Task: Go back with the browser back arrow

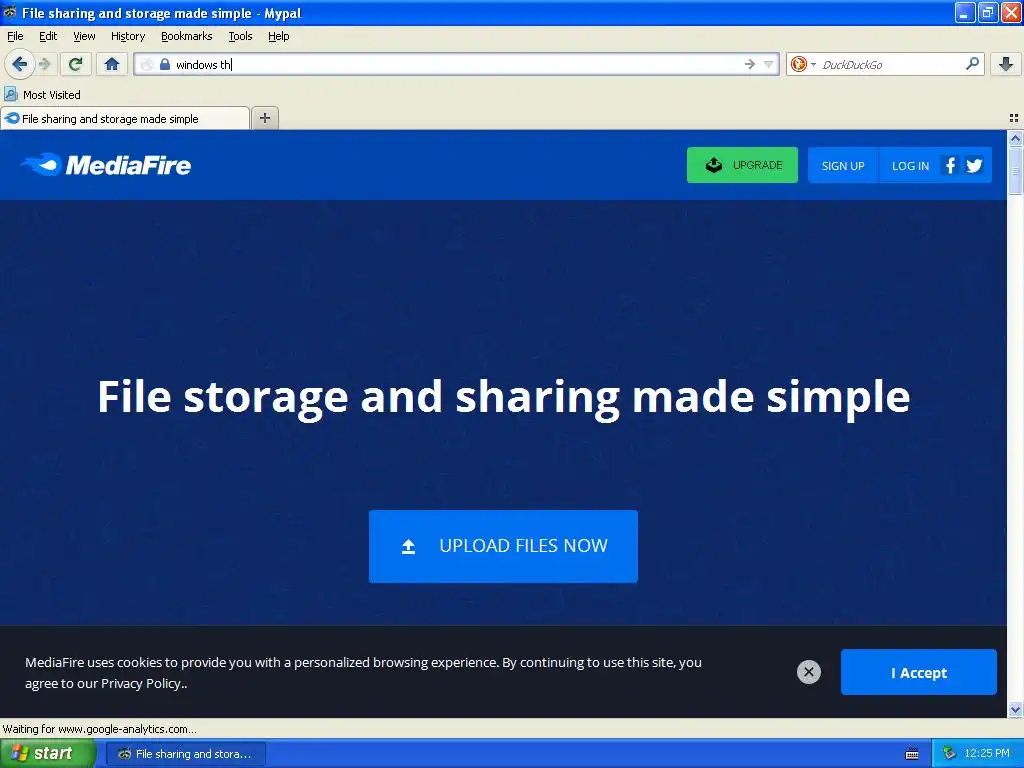Action: [19, 64]
